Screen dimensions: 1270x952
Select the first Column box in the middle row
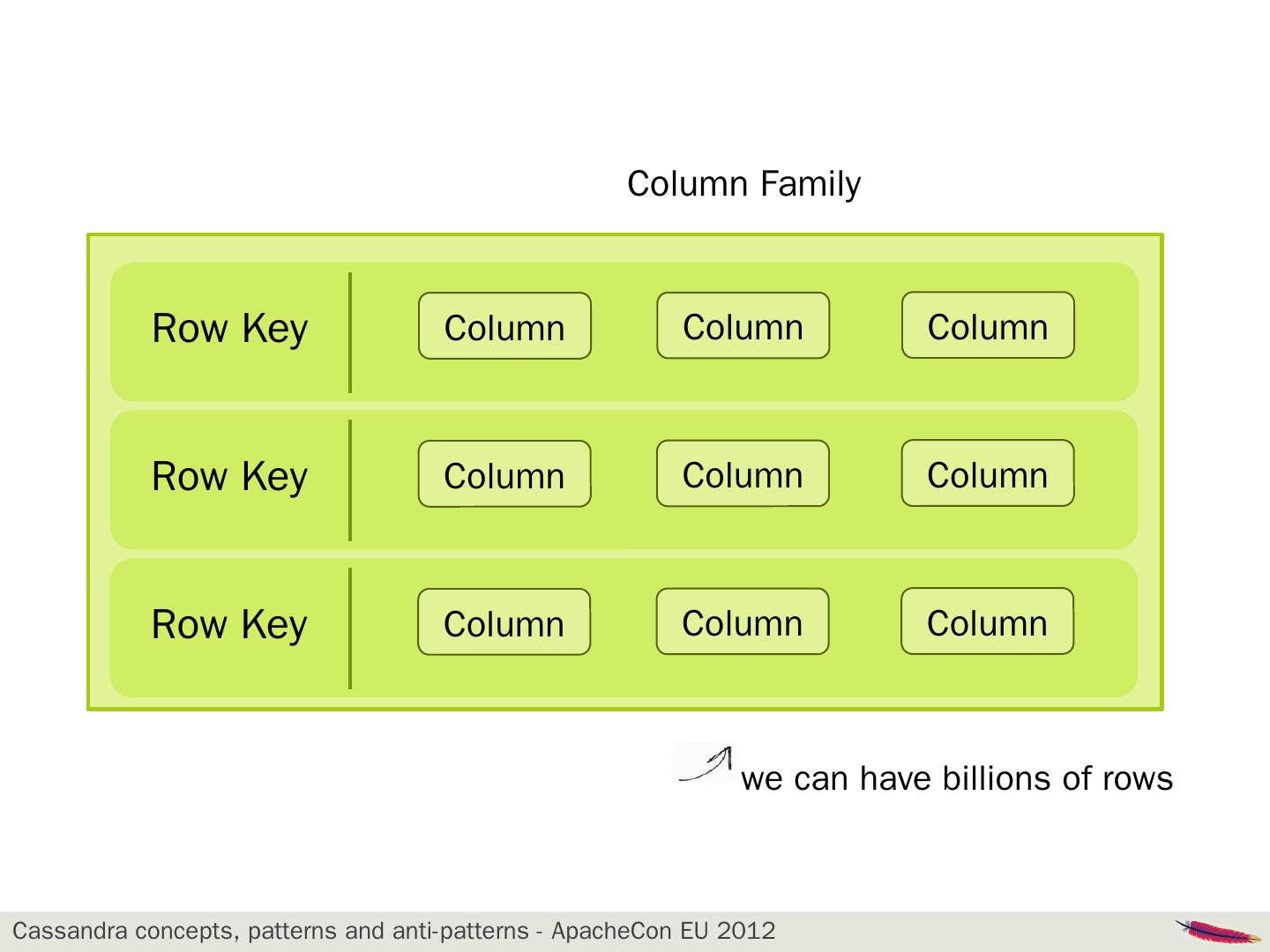coord(504,474)
